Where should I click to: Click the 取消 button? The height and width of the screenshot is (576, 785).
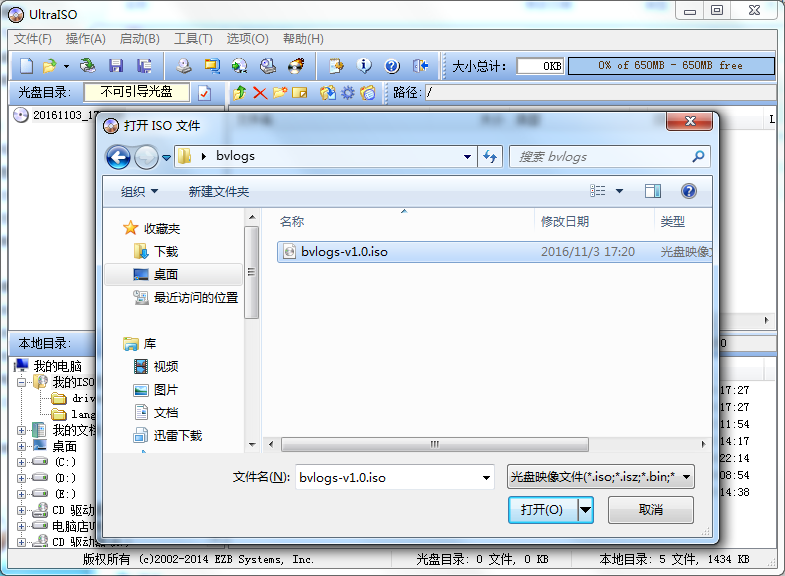point(650,510)
